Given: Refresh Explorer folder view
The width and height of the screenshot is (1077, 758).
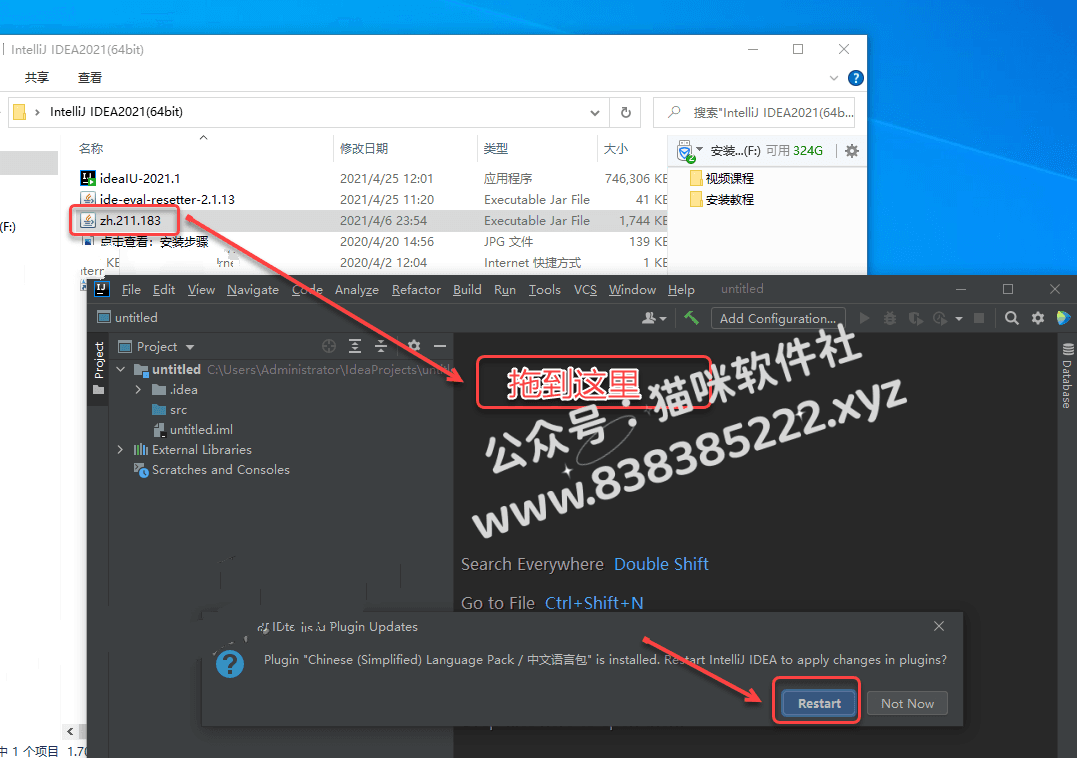Looking at the screenshot, I should 626,113.
